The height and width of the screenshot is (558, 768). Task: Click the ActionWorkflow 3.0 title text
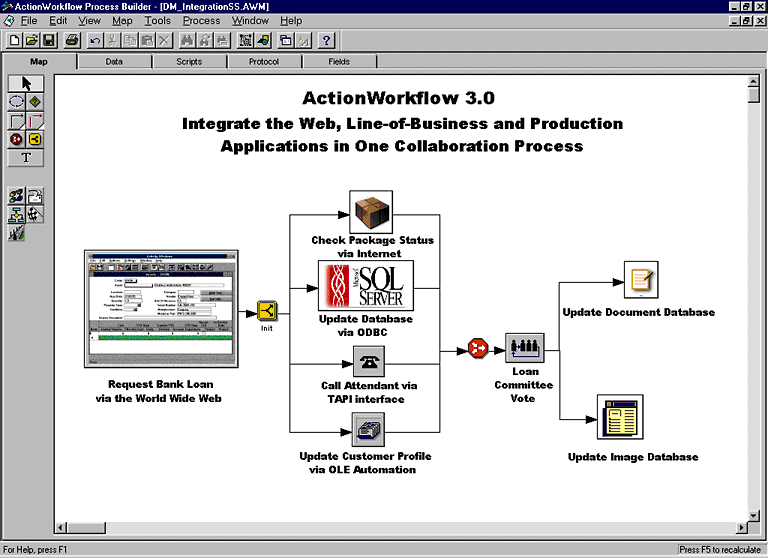[x=398, y=98]
